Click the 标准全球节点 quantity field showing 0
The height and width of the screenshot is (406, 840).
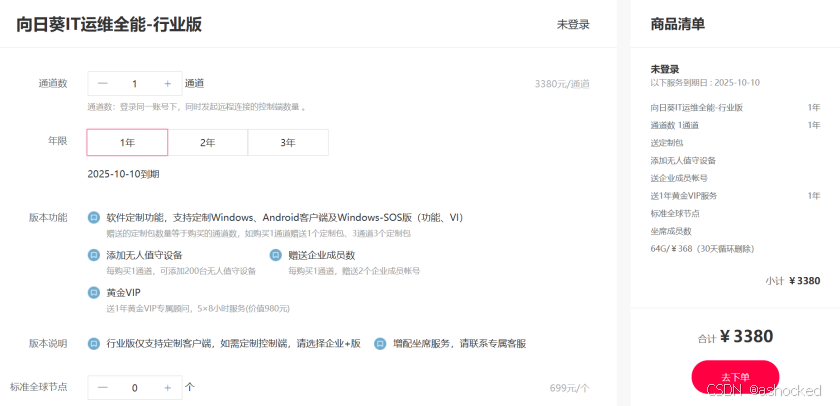(134, 387)
